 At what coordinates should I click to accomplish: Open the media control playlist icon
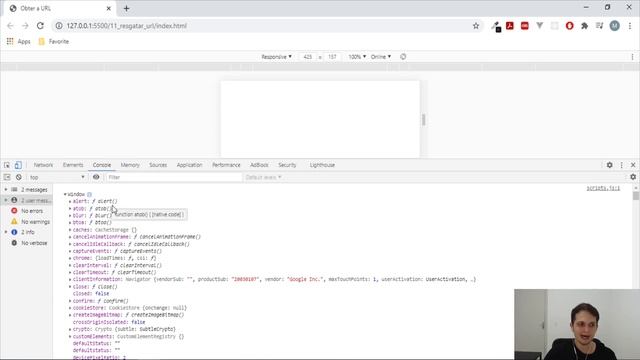tap(599, 26)
